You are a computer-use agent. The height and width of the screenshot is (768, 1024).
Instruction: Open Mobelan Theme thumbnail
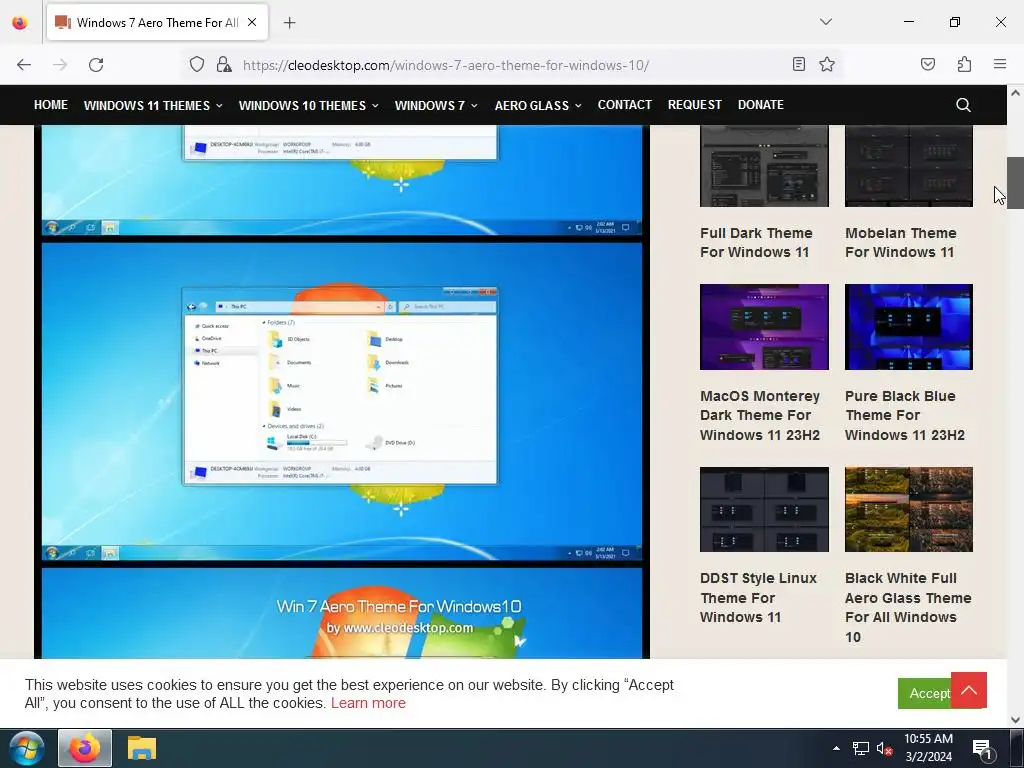click(908, 166)
